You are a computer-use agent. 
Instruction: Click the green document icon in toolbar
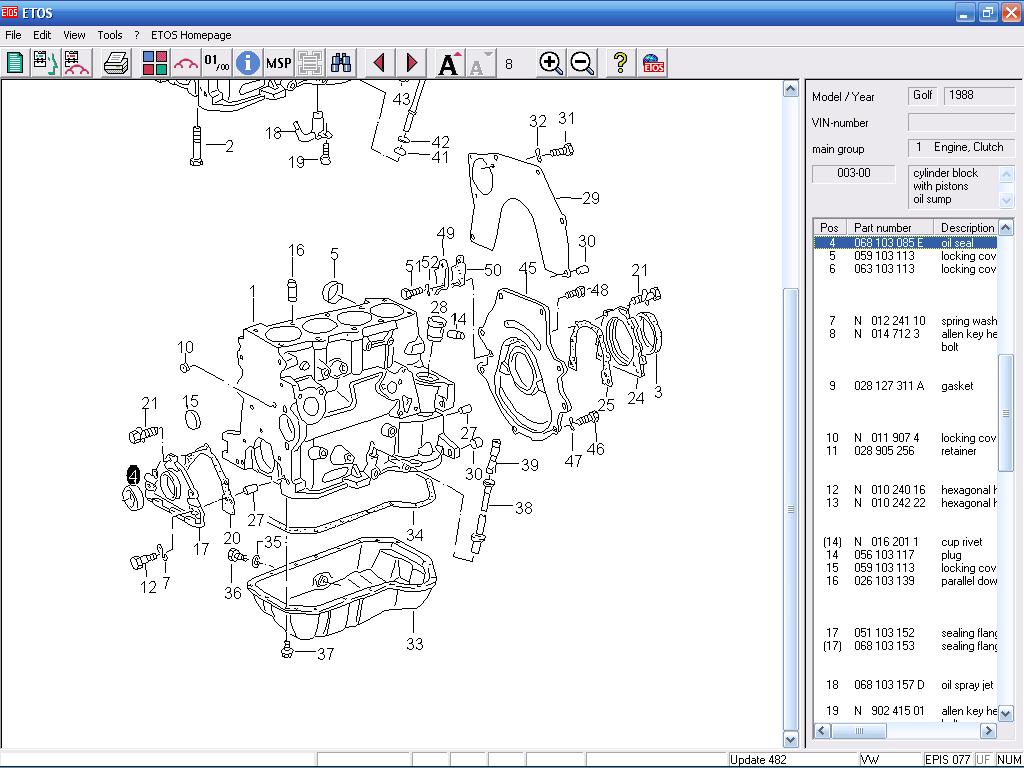click(15, 63)
